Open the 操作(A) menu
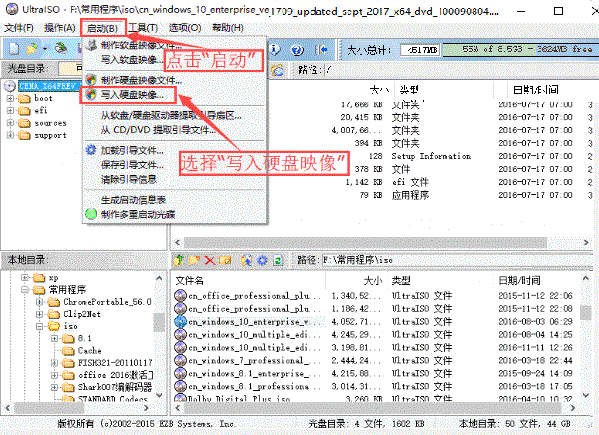The height and width of the screenshot is (435, 599). point(60,28)
